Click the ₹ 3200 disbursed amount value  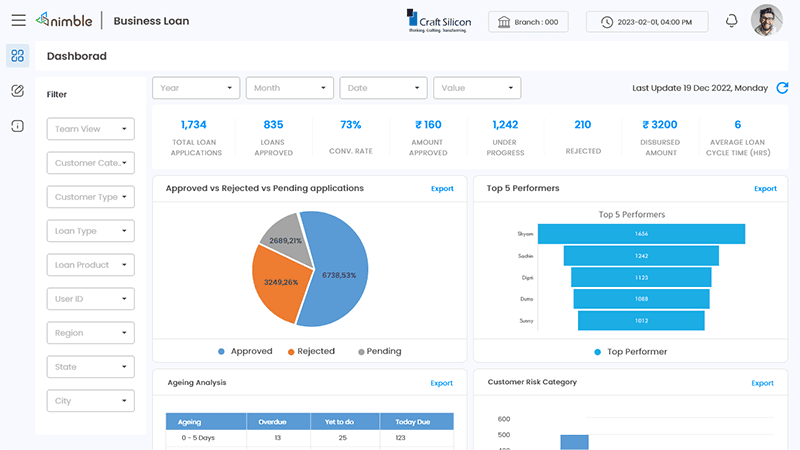(x=660, y=124)
